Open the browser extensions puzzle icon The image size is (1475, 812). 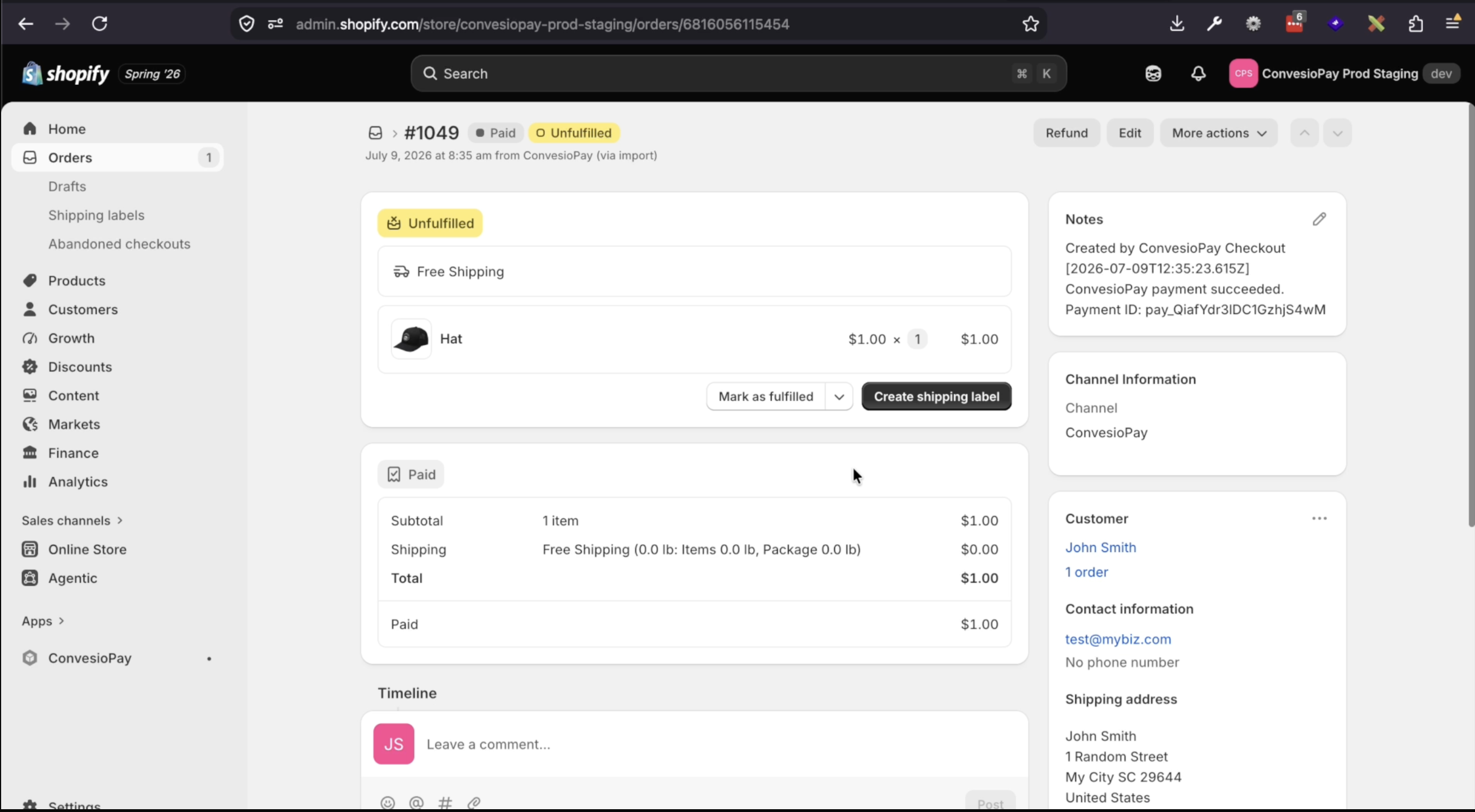pos(1416,24)
